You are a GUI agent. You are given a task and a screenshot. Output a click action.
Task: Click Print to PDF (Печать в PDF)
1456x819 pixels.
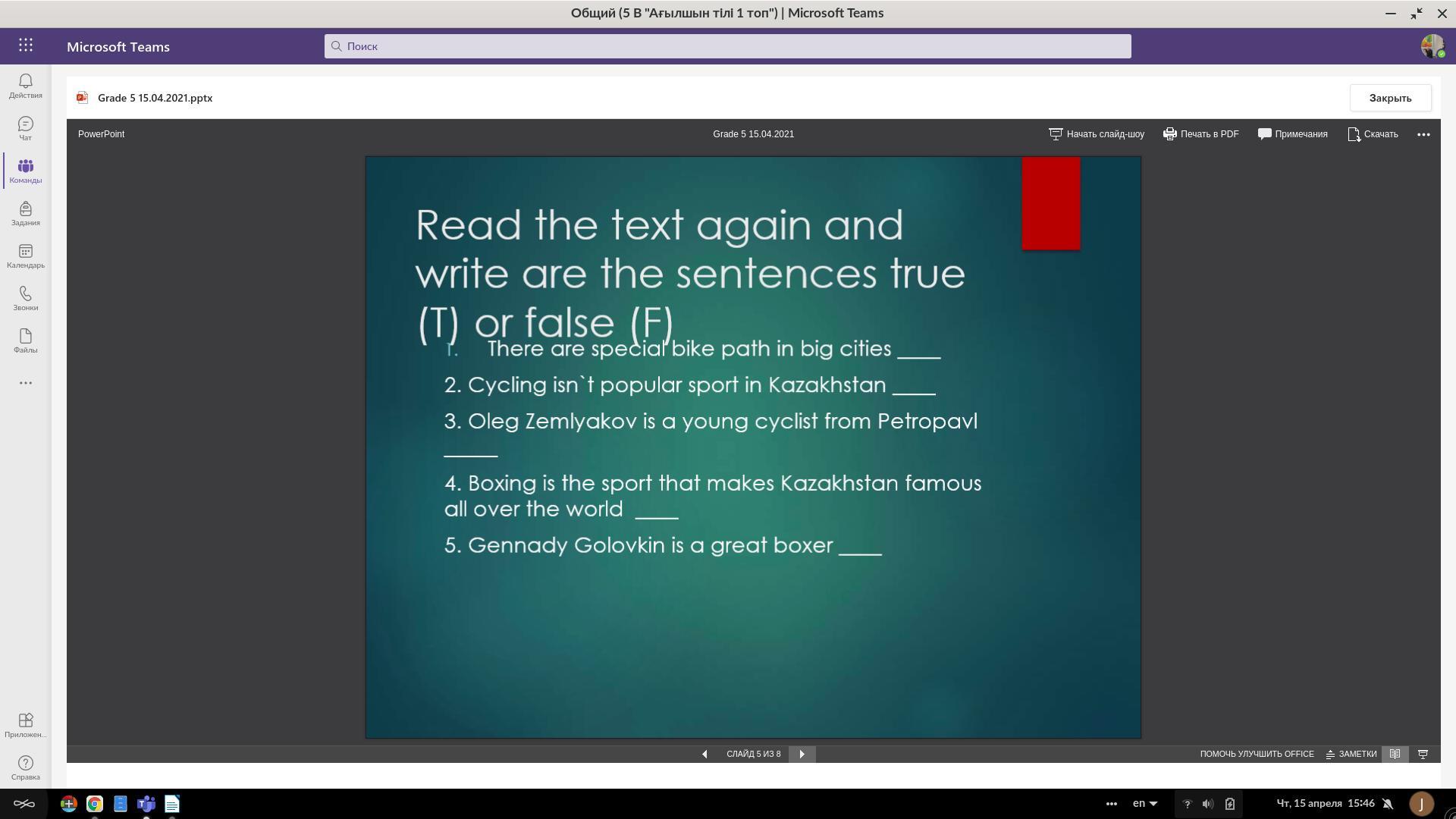[1201, 134]
